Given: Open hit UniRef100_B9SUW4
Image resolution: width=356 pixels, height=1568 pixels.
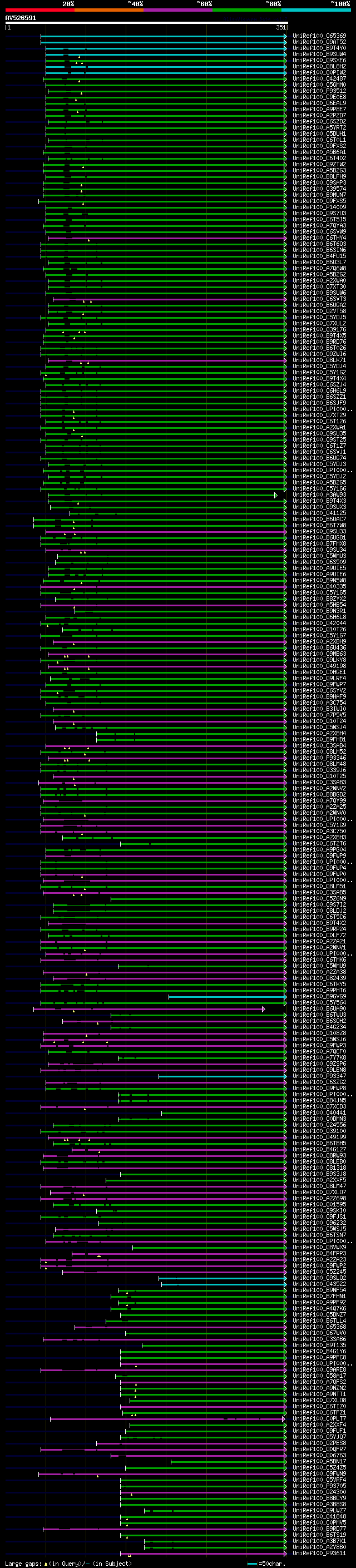Looking at the screenshot, I should click(319, 54).
